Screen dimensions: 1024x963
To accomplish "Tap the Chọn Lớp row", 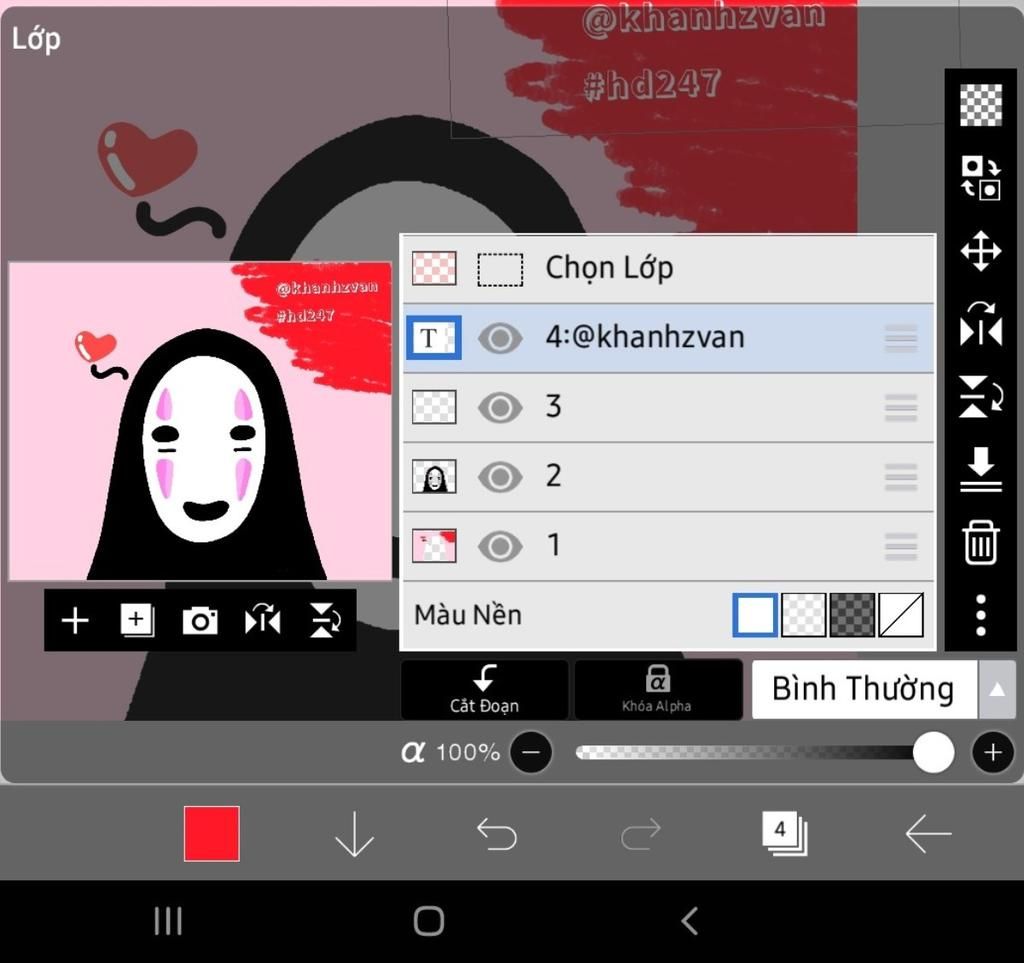I will point(668,268).
